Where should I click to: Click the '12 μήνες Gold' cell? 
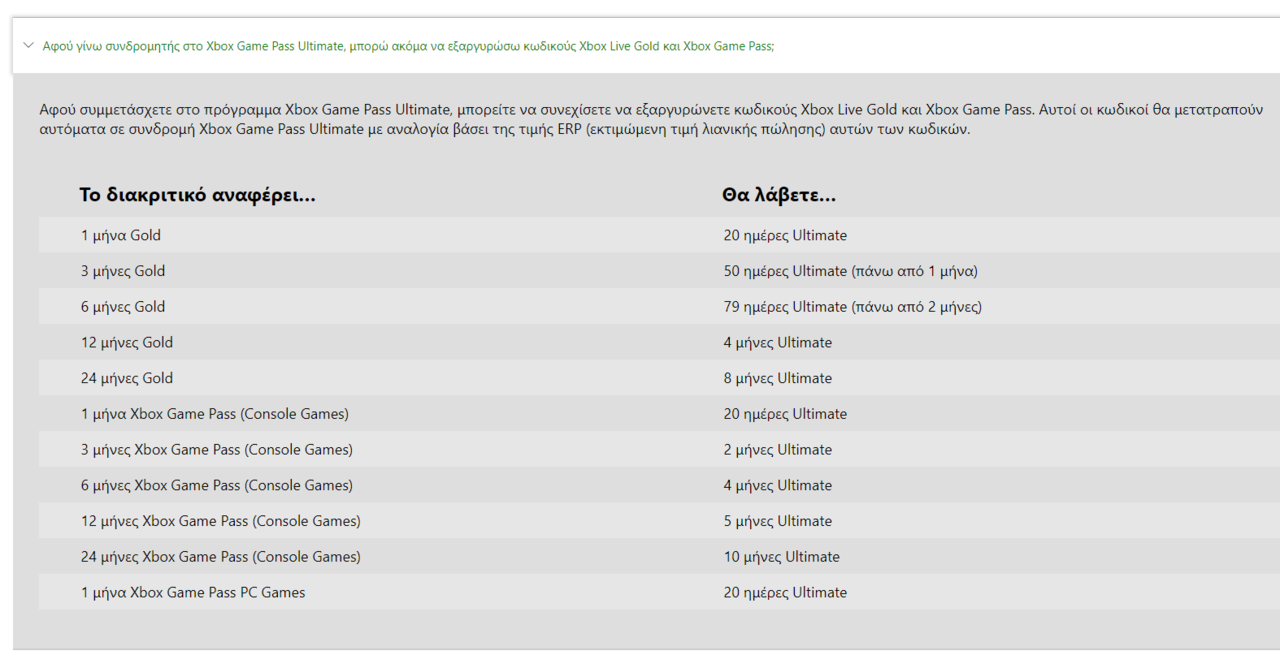[127, 342]
